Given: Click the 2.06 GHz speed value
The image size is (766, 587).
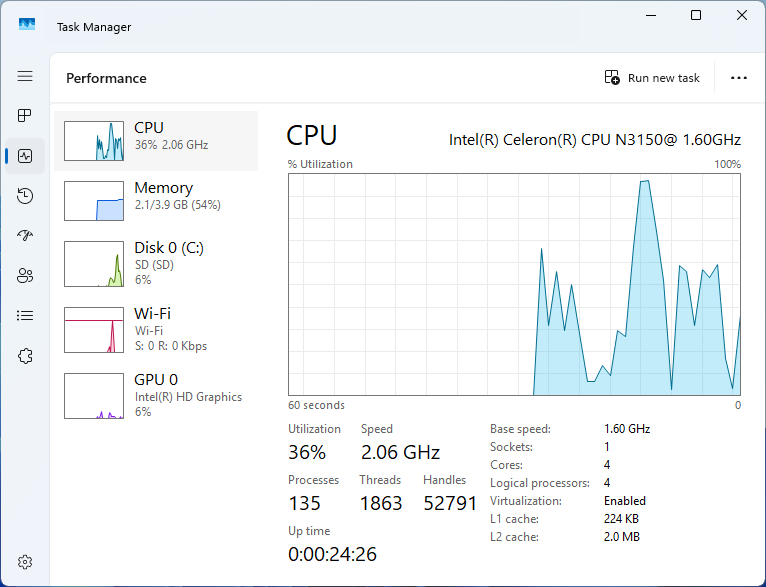Looking at the screenshot, I should pos(400,452).
